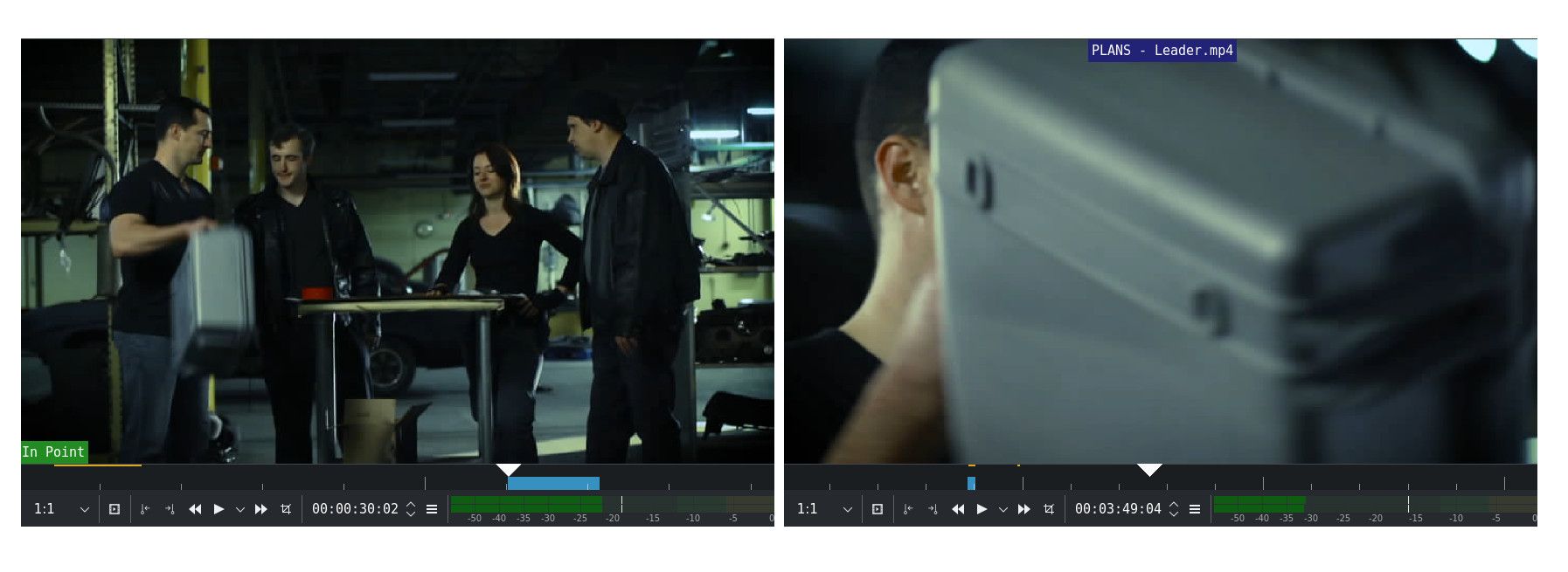Rewind playback in clip monitor
The width and height of the screenshot is (1568, 572).
[195, 509]
